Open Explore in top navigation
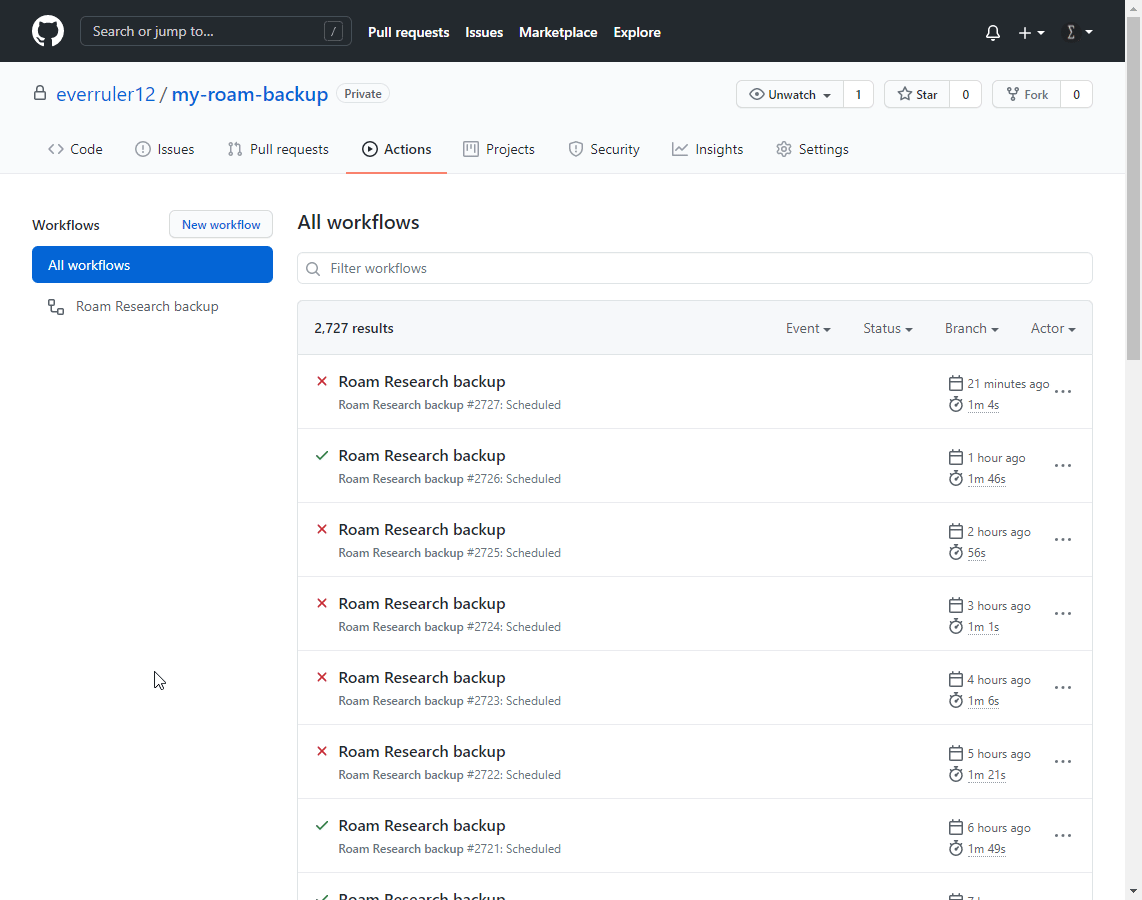 637,32
